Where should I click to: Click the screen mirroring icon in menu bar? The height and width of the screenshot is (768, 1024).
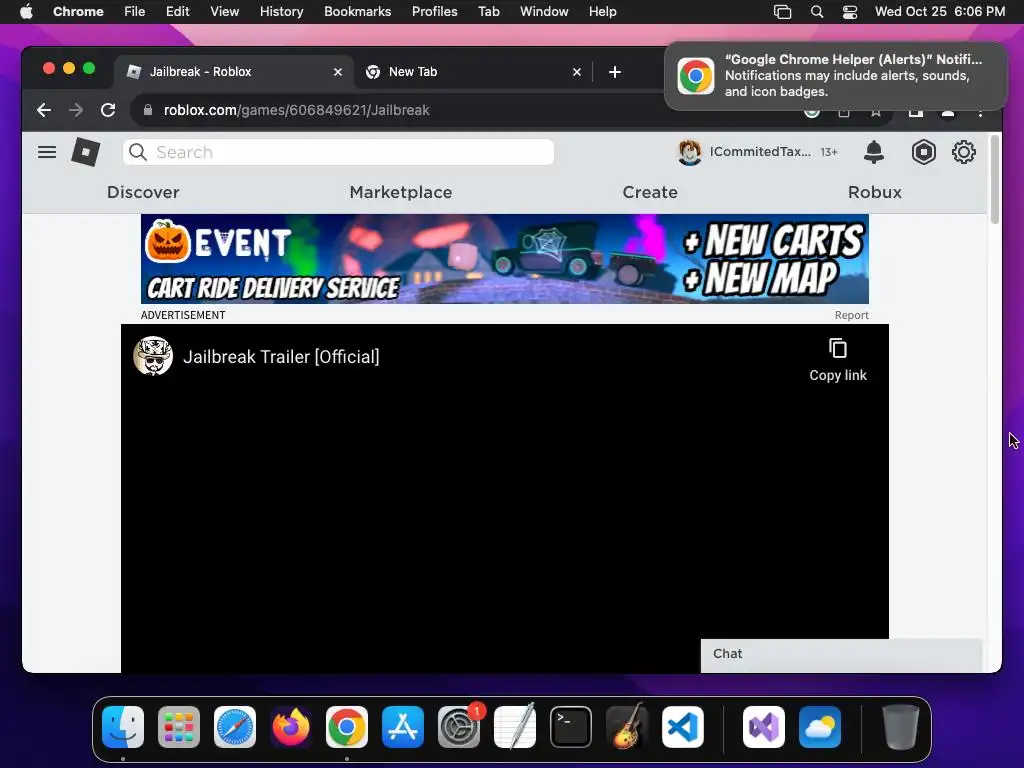[x=782, y=12]
